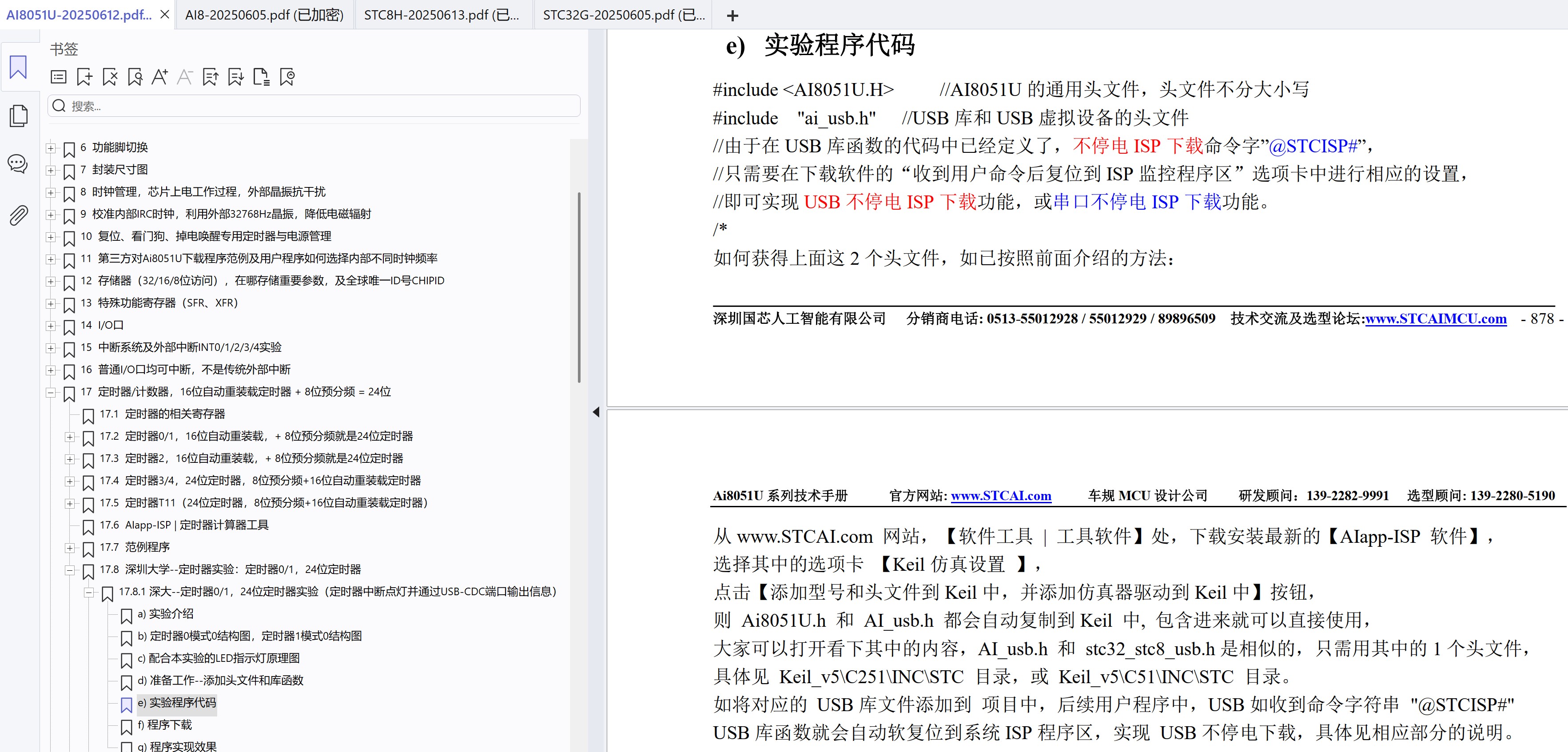This screenshot has height=752, width=1568.
Task: Expand bookmark 6 功能脚切换
Action: [x=51, y=148]
